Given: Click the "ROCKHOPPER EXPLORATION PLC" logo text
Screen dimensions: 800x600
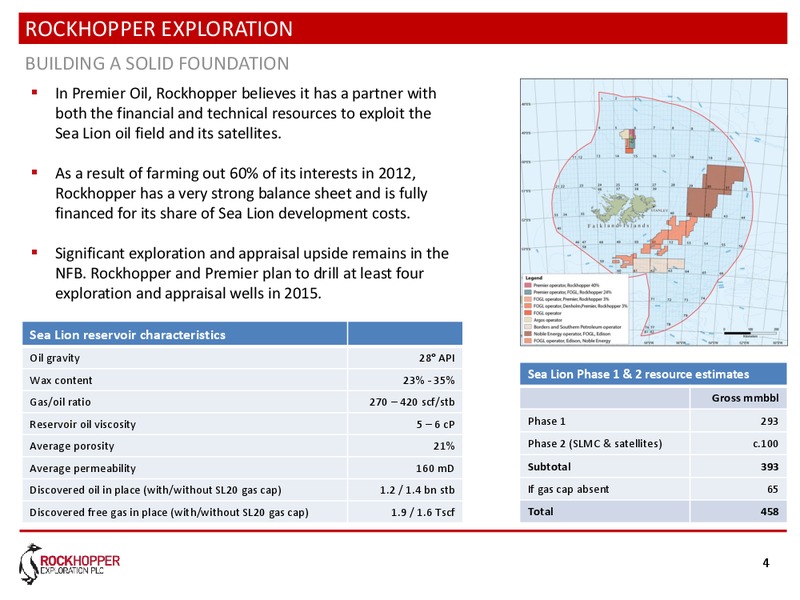Looking at the screenshot, I should [x=80, y=564].
